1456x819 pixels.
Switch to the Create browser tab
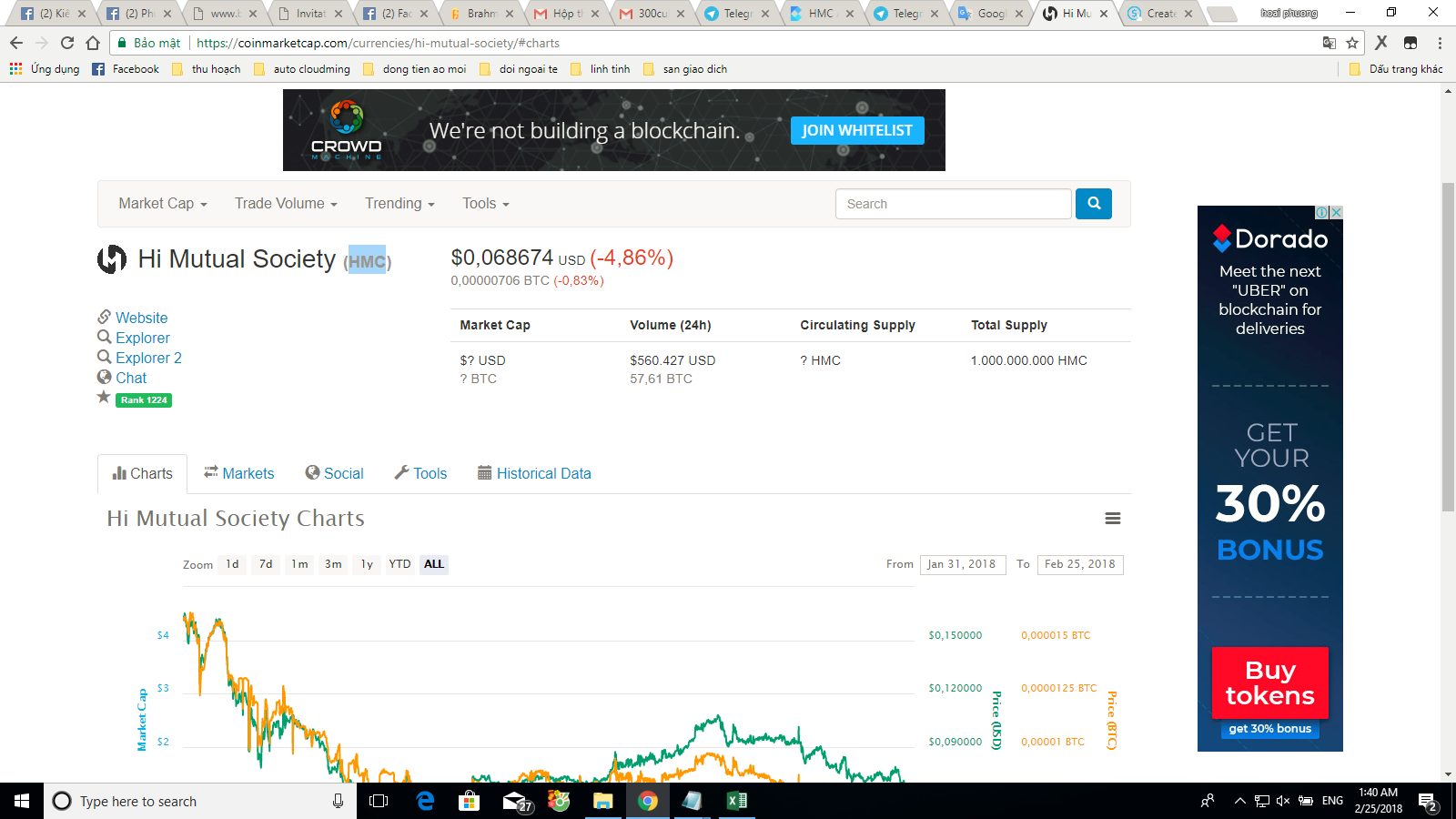(x=1160, y=14)
